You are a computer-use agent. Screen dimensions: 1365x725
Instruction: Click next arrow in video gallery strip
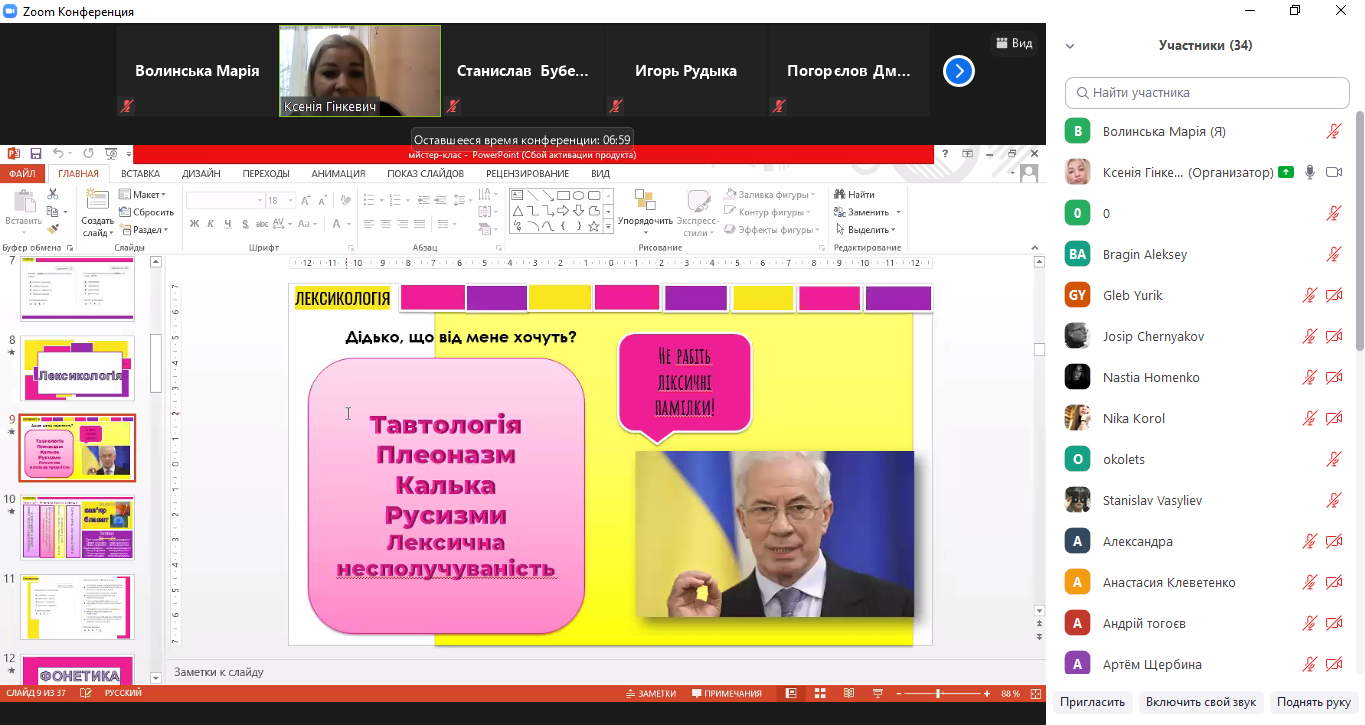pyautogui.click(x=958, y=71)
